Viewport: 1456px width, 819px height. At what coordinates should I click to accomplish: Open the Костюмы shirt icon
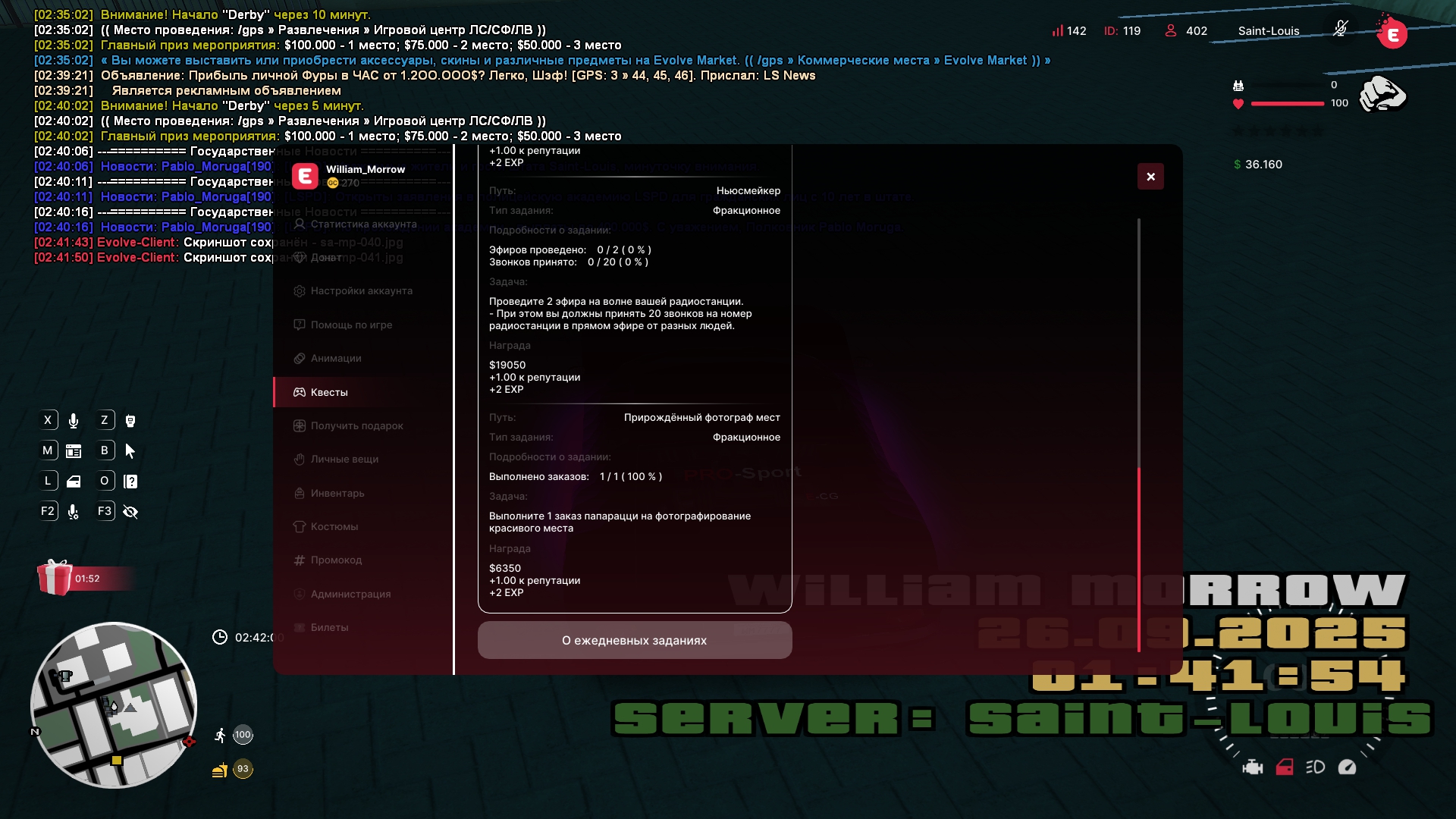click(300, 526)
